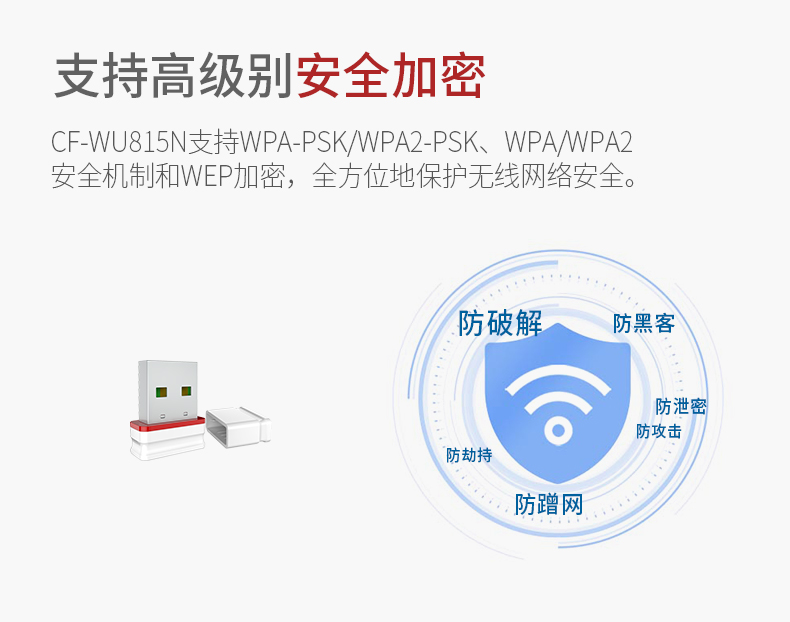Click the WPA-PSK/WPA2-PSK text
790x622 pixels.
[x=358, y=143]
